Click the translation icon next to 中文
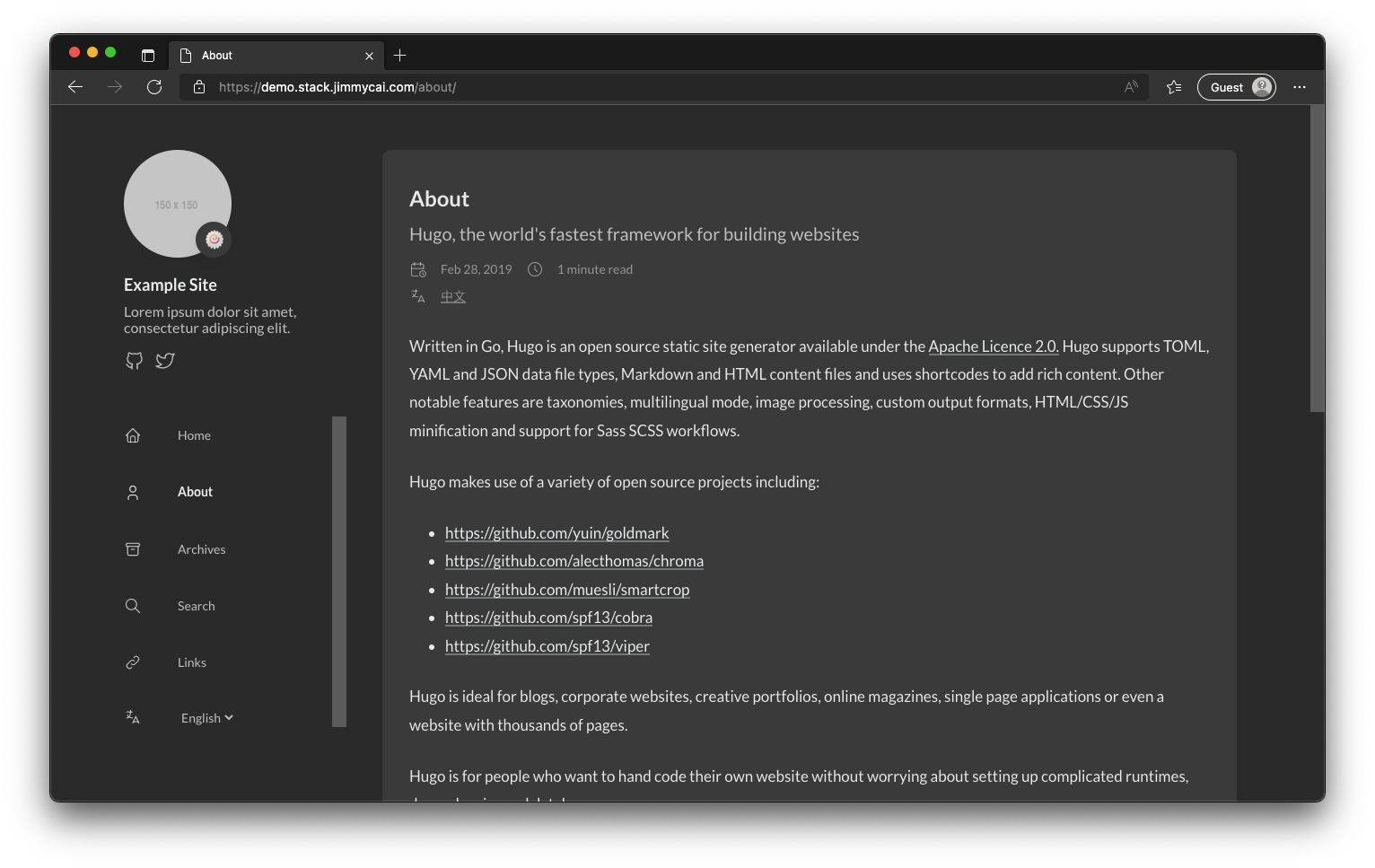This screenshot has width=1375, height=868. pyautogui.click(x=418, y=295)
